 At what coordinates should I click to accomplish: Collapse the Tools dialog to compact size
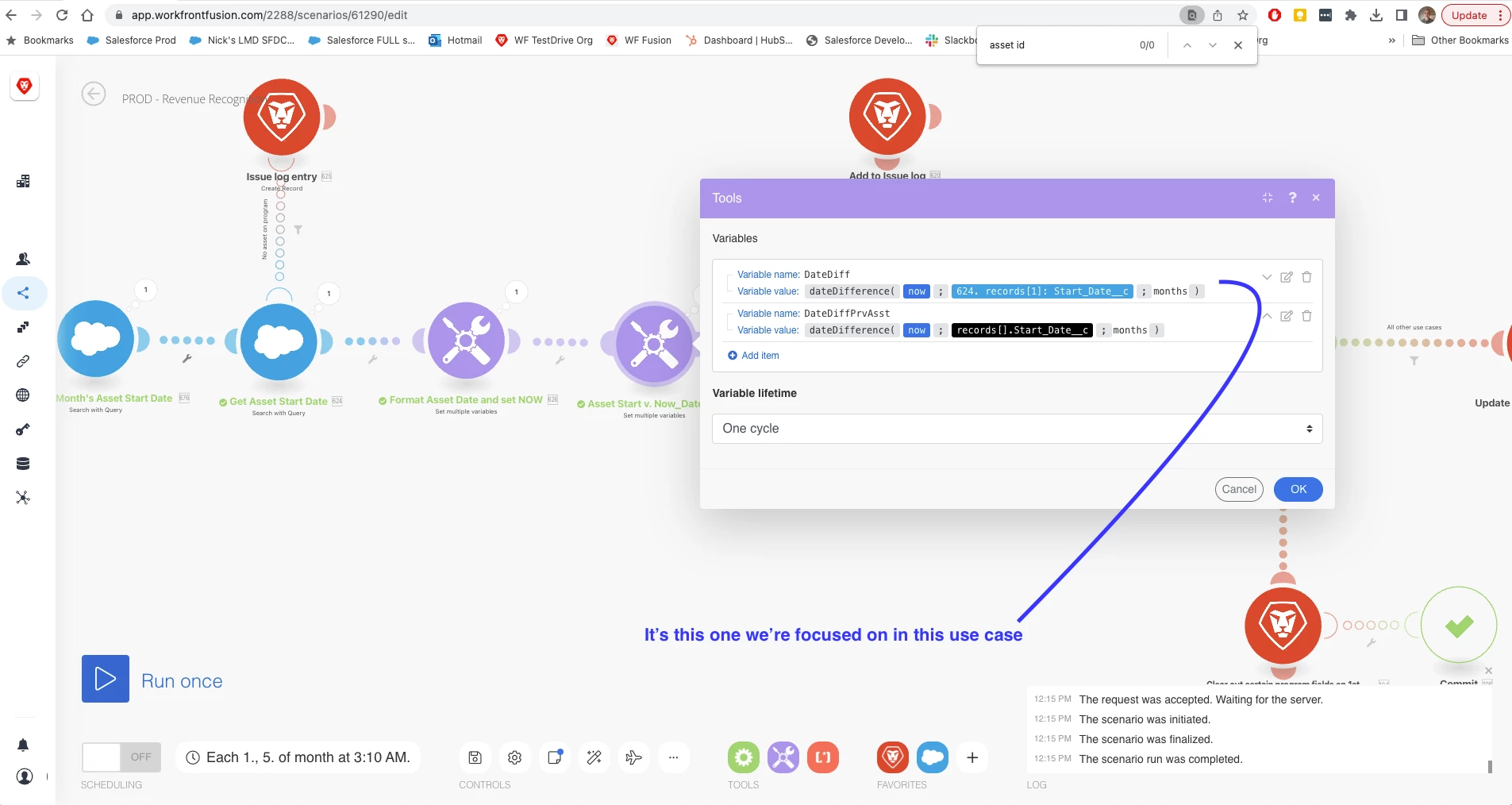(x=1268, y=198)
